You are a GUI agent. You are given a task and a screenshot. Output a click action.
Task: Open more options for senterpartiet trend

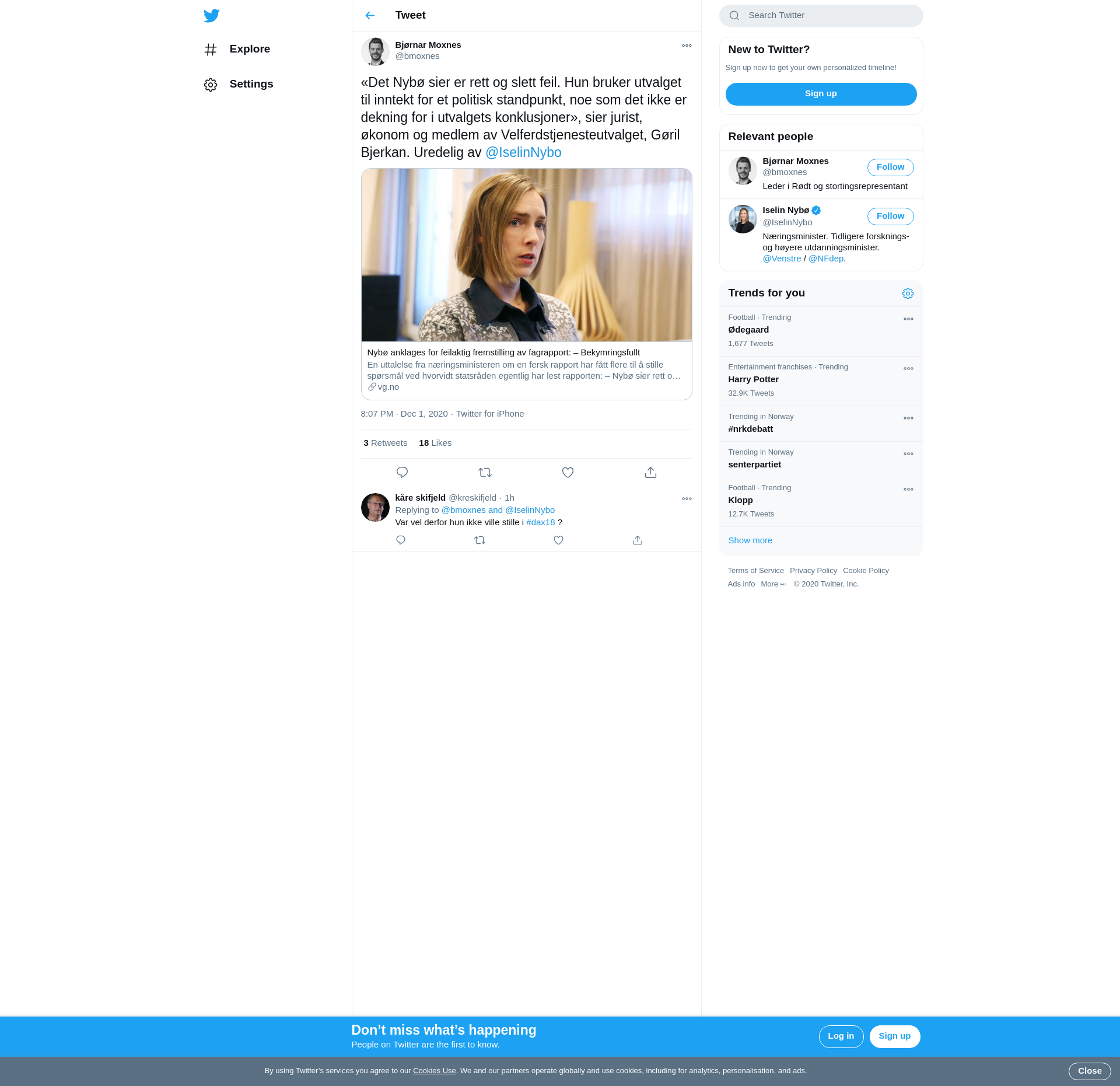pos(908,454)
